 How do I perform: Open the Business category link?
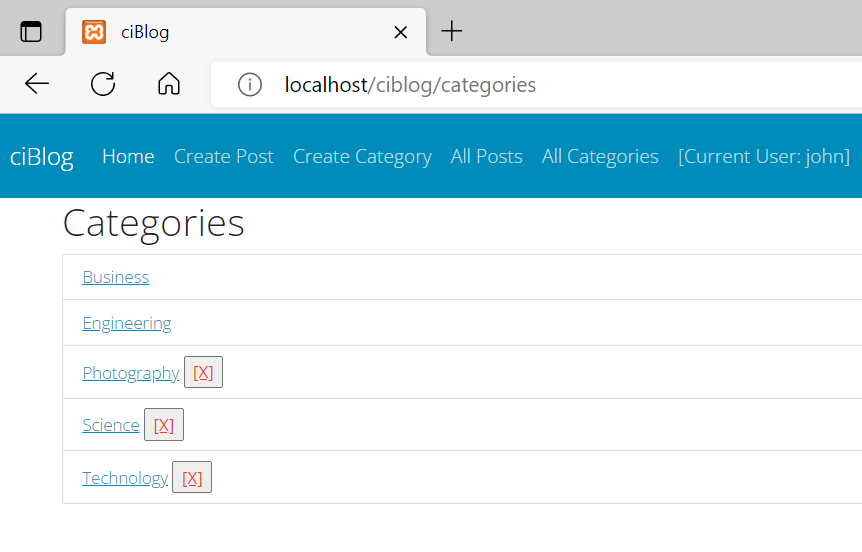click(x=115, y=277)
